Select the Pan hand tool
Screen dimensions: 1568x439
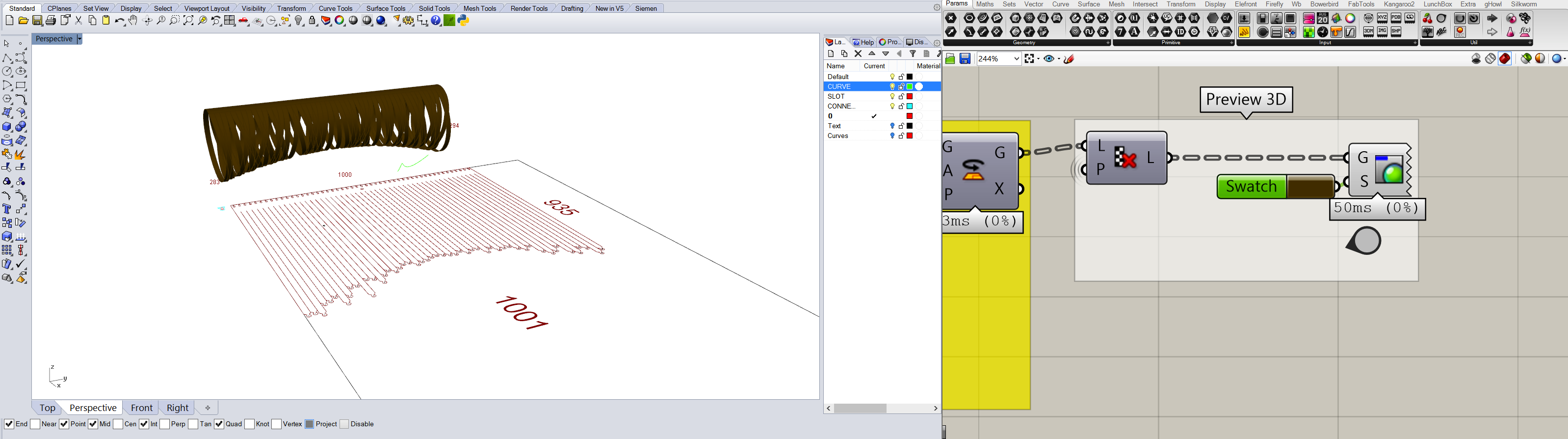(132, 21)
